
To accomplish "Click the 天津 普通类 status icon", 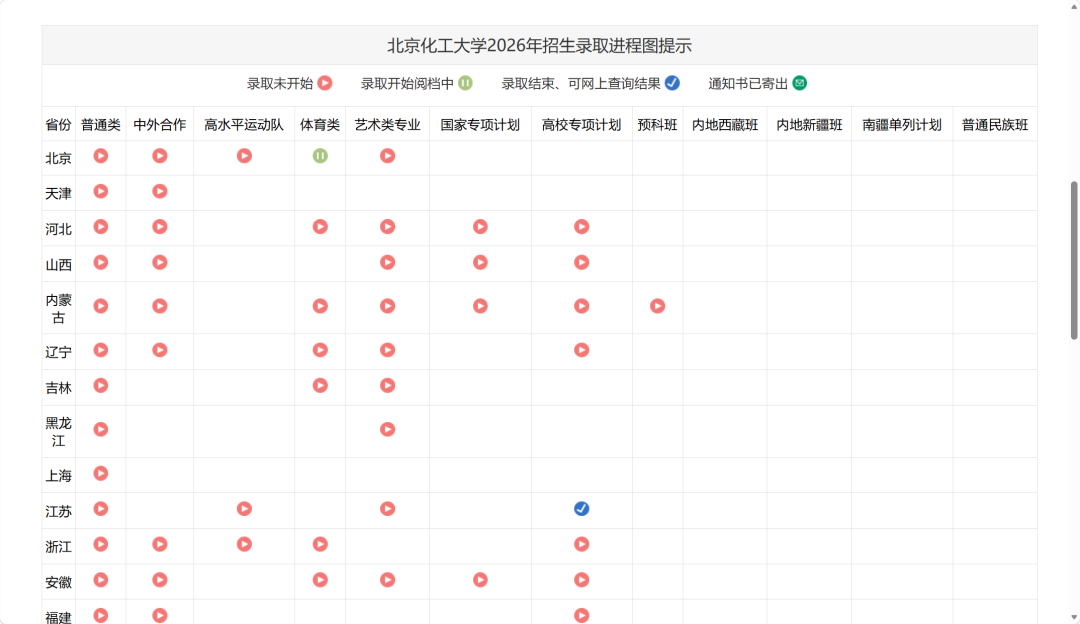I will tap(101, 191).
